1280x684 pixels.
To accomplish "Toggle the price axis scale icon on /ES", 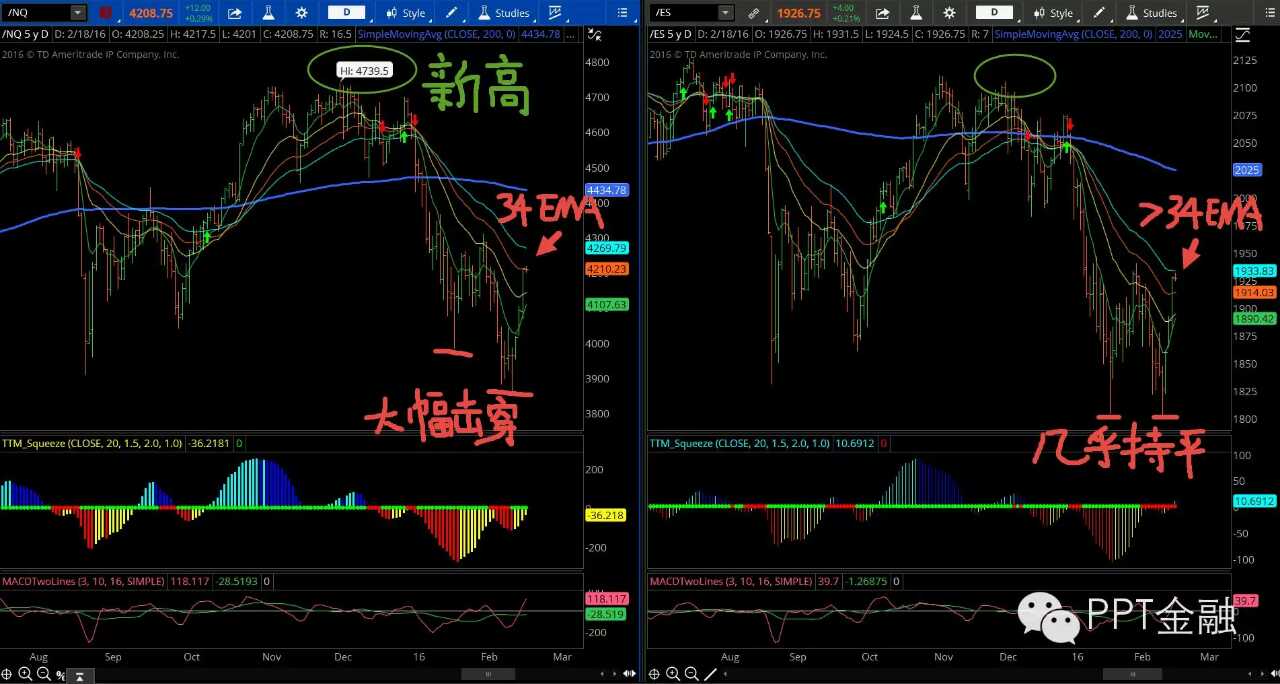I will click(1243, 34).
